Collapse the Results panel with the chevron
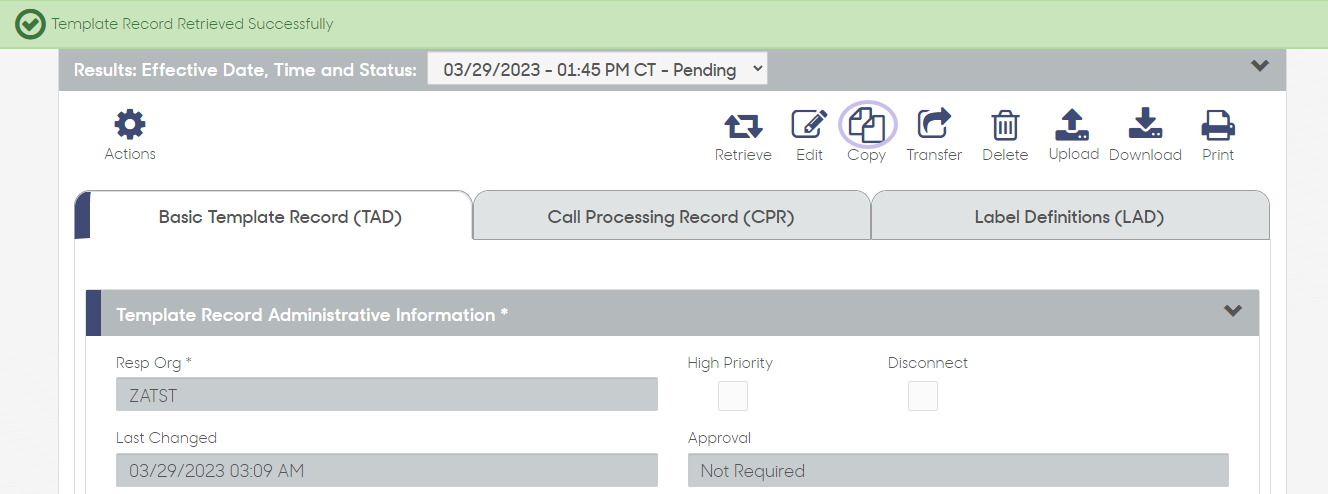 [1260, 66]
